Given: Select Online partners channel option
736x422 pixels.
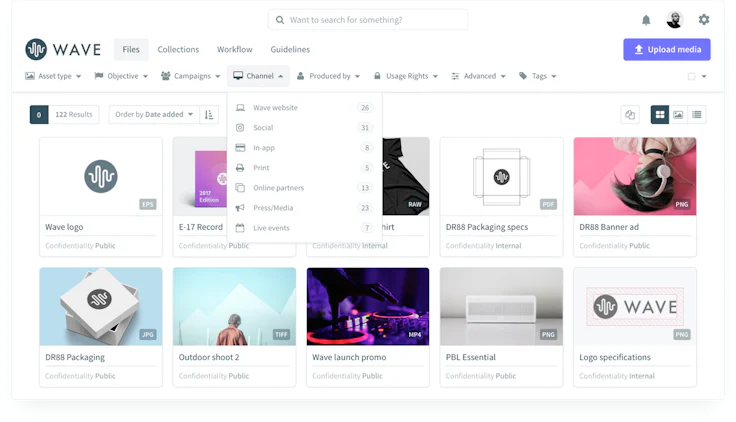Looking at the screenshot, I should pyautogui.click(x=304, y=188).
